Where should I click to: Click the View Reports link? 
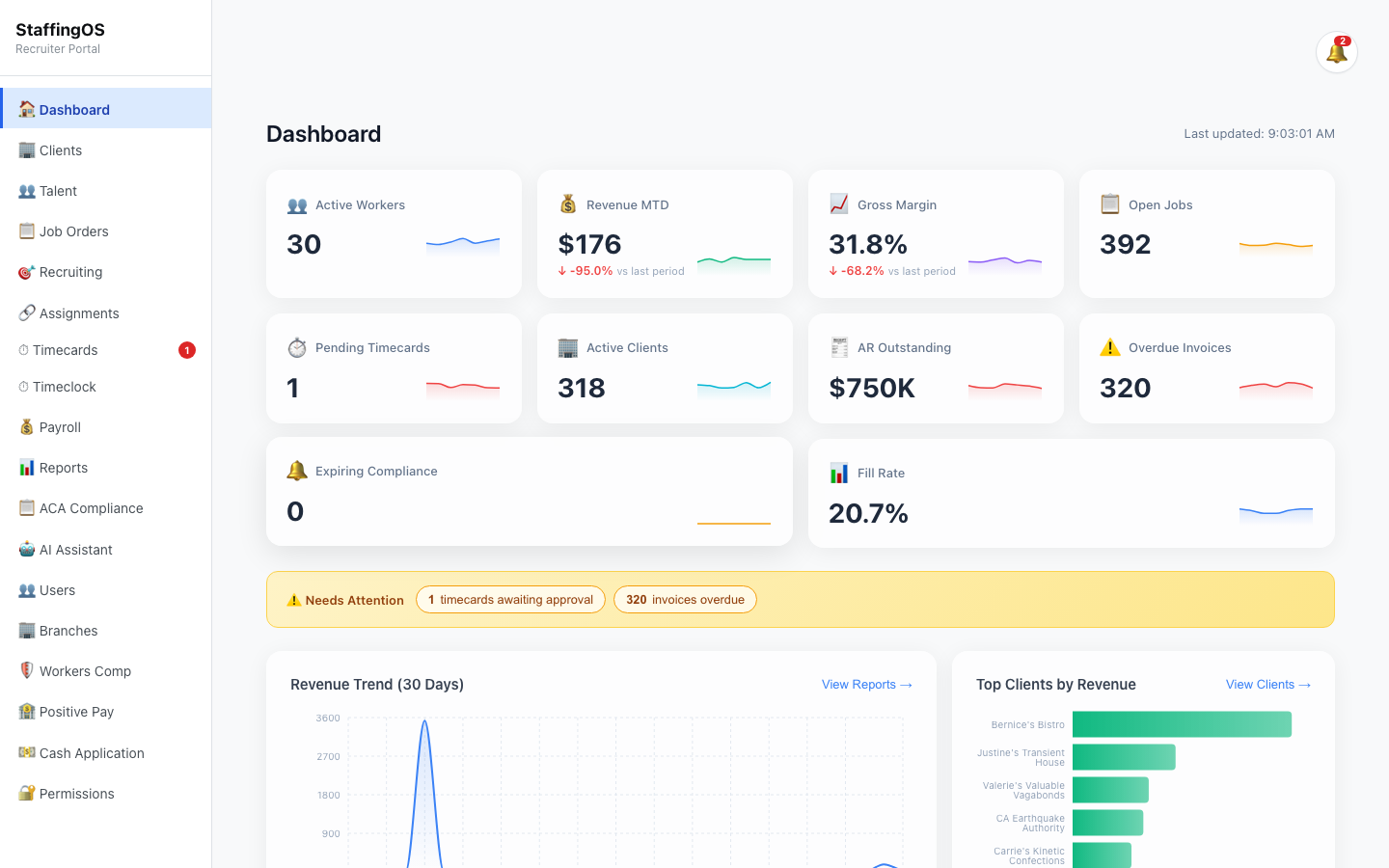tap(866, 684)
